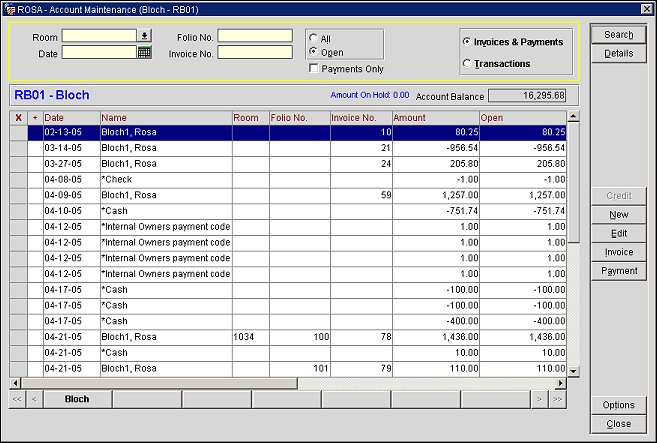This screenshot has width=657, height=443.
Task: Enable the Payments Only checkbox
Action: tap(314, 69)
